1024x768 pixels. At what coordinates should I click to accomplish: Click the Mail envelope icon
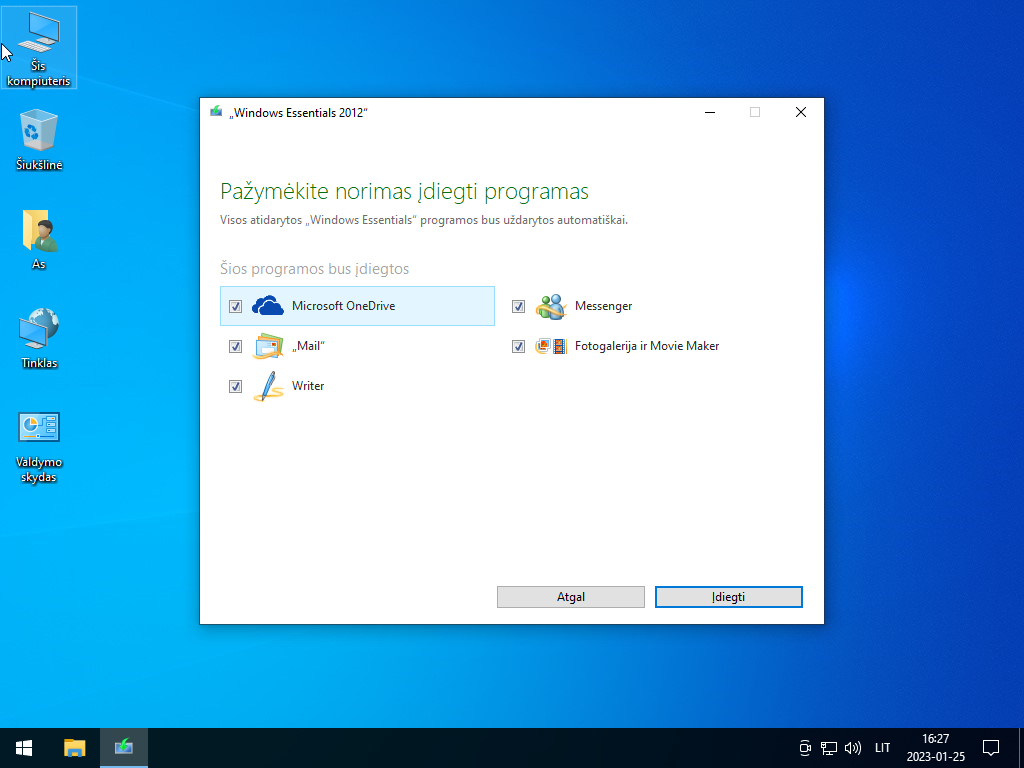point(268,346)
